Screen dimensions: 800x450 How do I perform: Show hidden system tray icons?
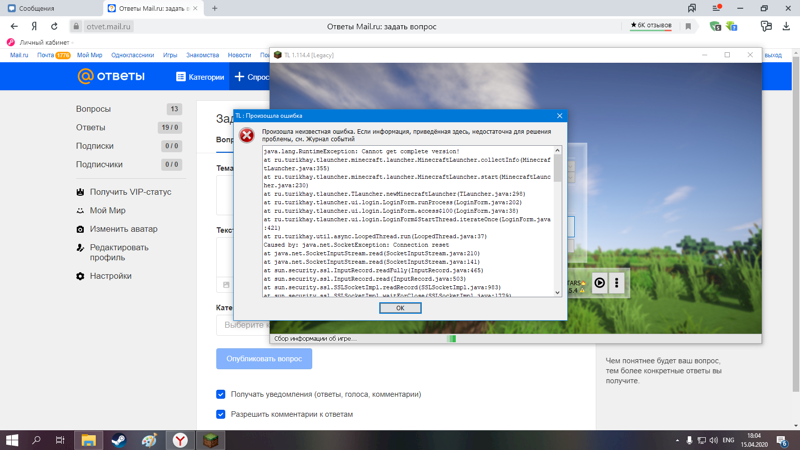pos(676,440)
